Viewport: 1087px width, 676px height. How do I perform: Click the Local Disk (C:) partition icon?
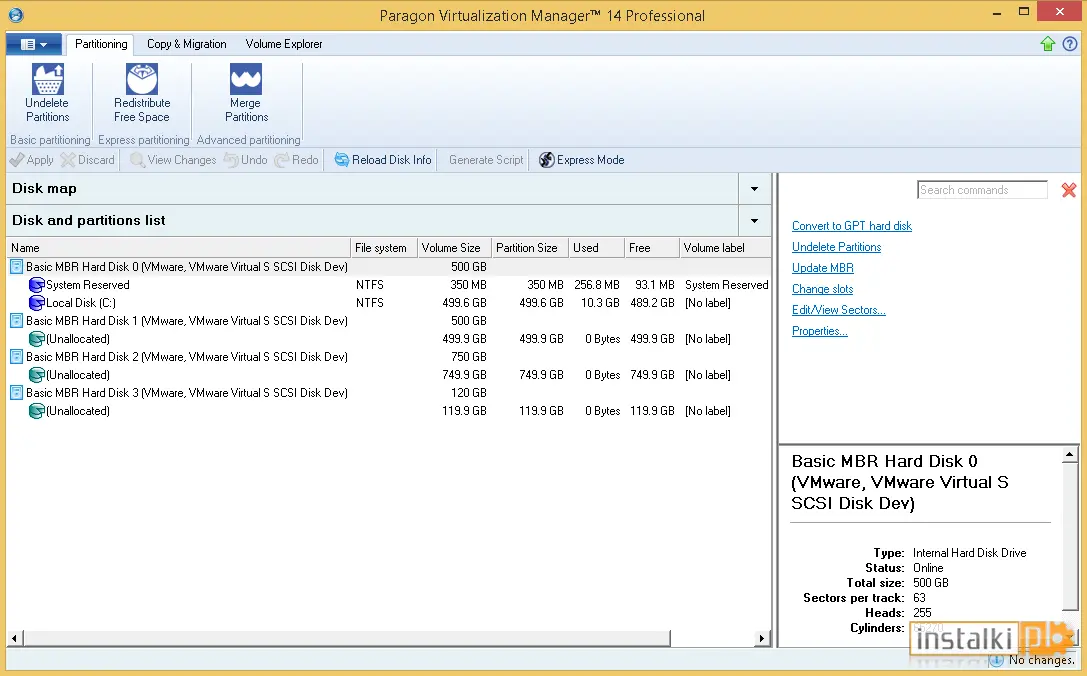37,303
